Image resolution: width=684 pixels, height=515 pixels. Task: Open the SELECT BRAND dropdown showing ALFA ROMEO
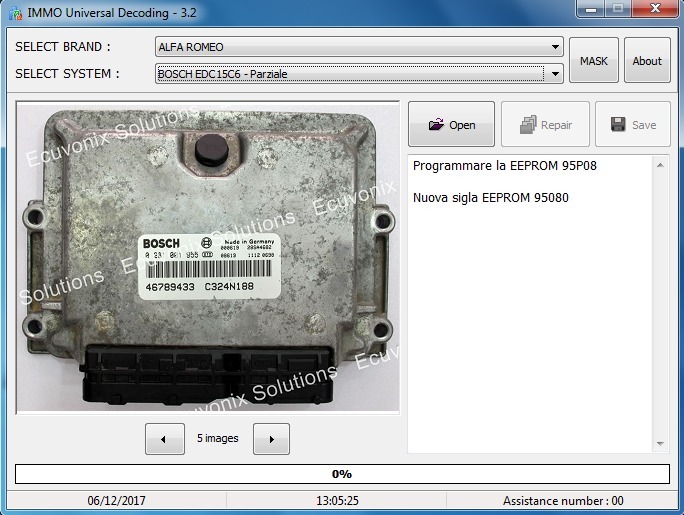[359, 47]
